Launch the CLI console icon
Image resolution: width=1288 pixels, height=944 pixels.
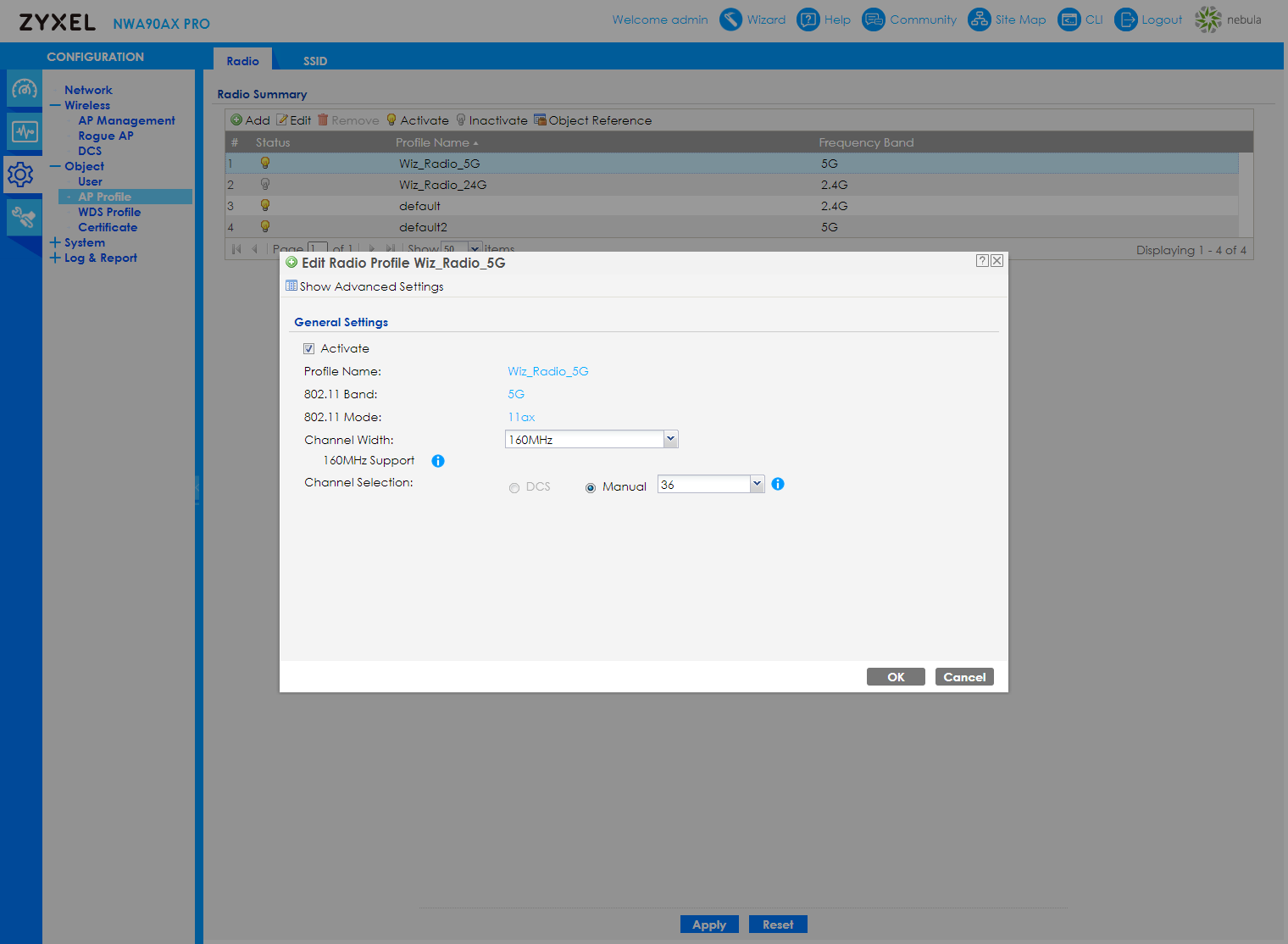[x=1069, y=19]
